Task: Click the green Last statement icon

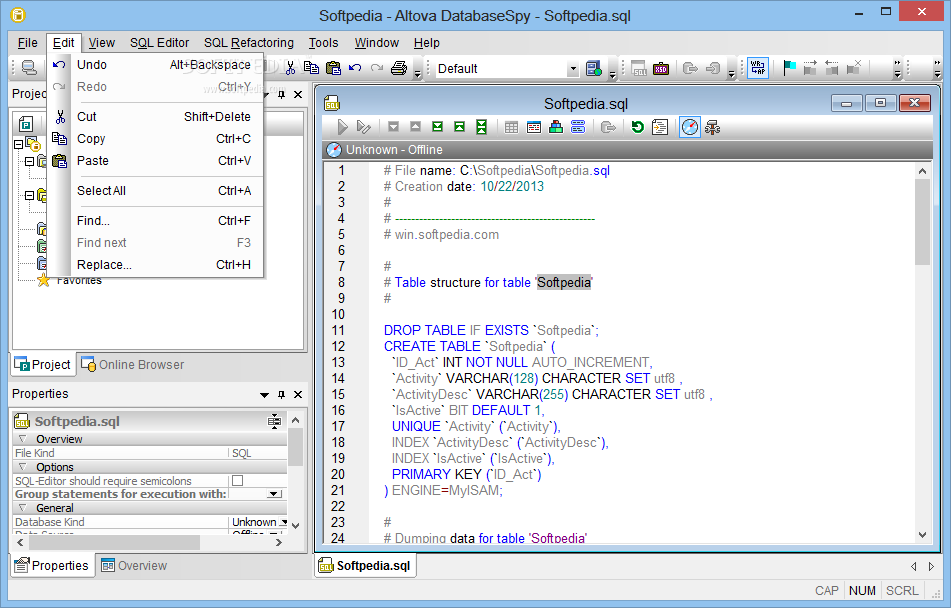Action: 481,127
